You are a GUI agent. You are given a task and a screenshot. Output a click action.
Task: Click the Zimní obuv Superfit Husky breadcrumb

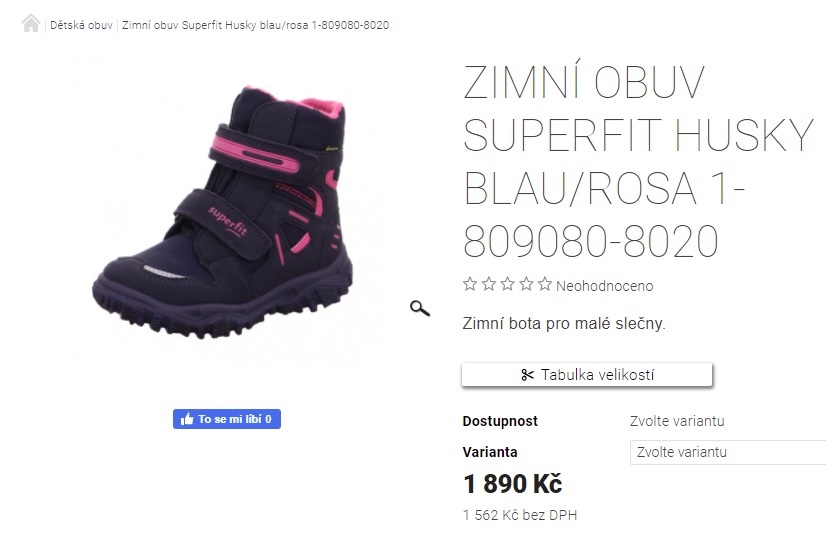coord(255,25)
